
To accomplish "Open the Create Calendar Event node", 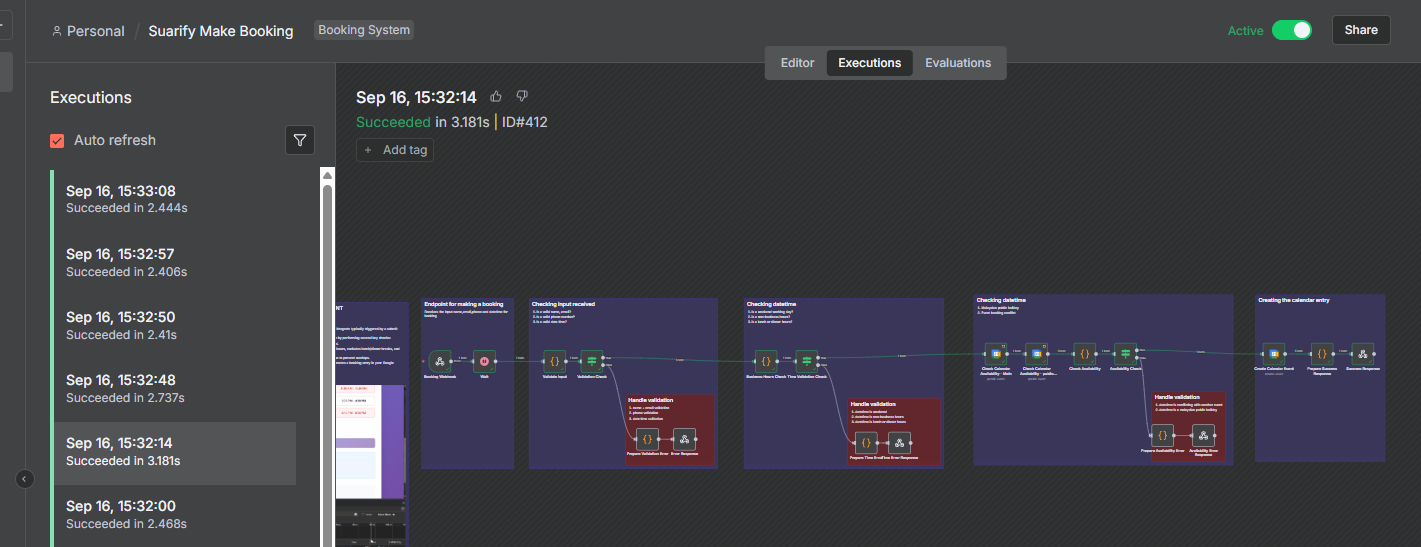I will point(1273,353).
